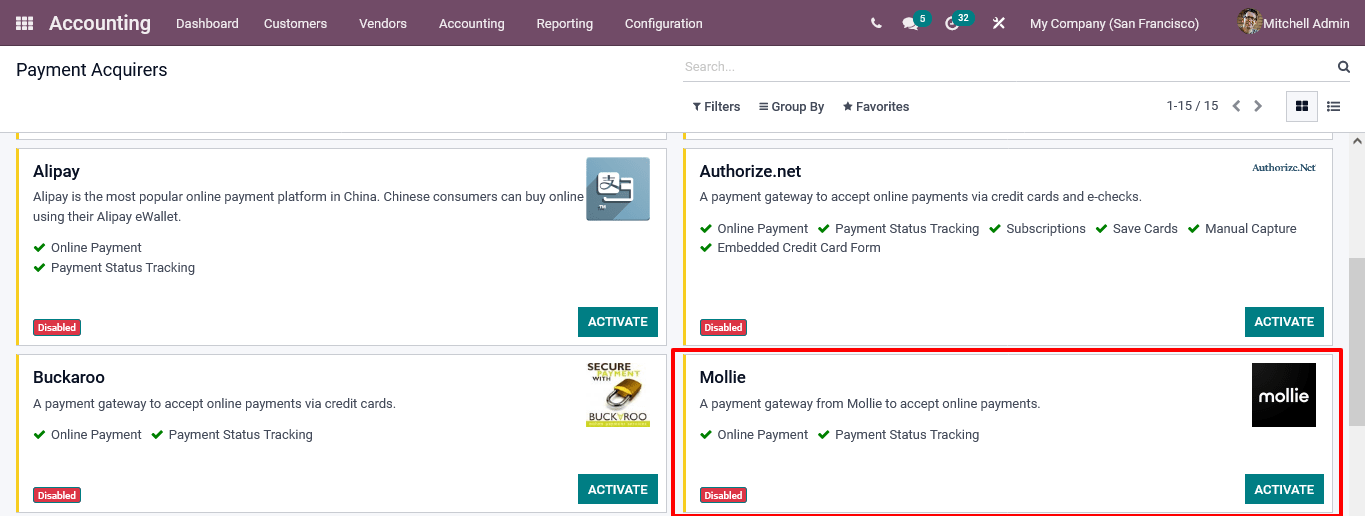This screenshot has width=1365, height=516.
Task: Click the Buckaroo secure payment logo
Action: (618, 395)
